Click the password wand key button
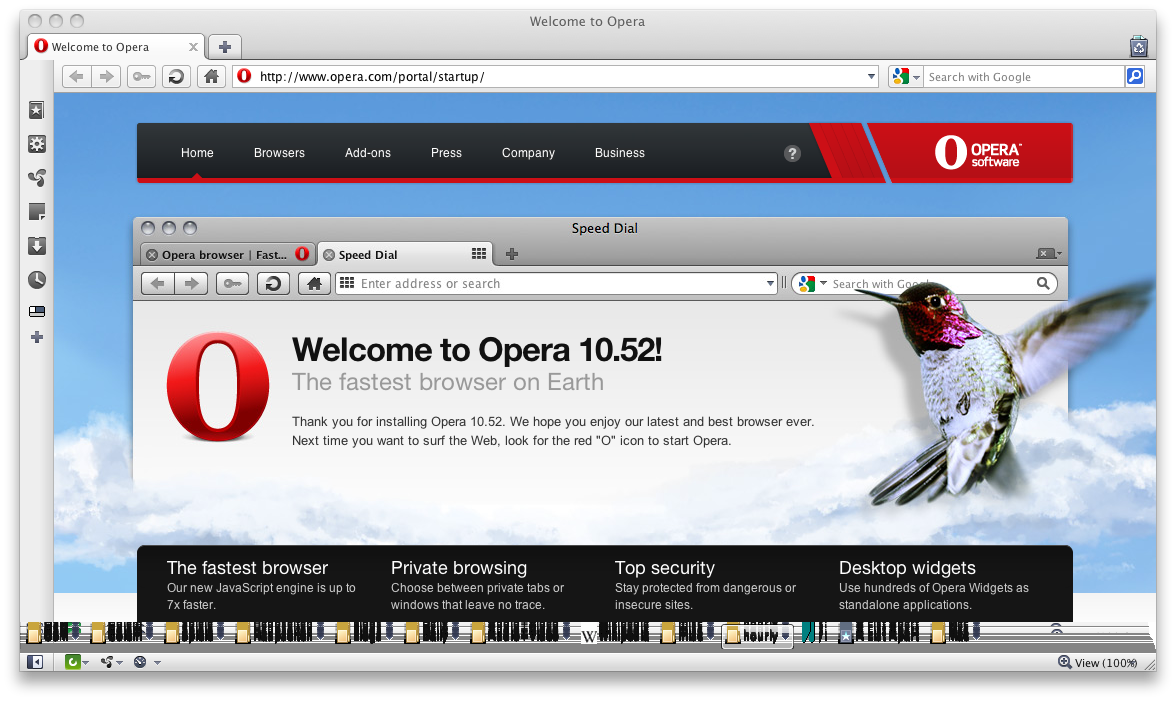 point(141,77)
